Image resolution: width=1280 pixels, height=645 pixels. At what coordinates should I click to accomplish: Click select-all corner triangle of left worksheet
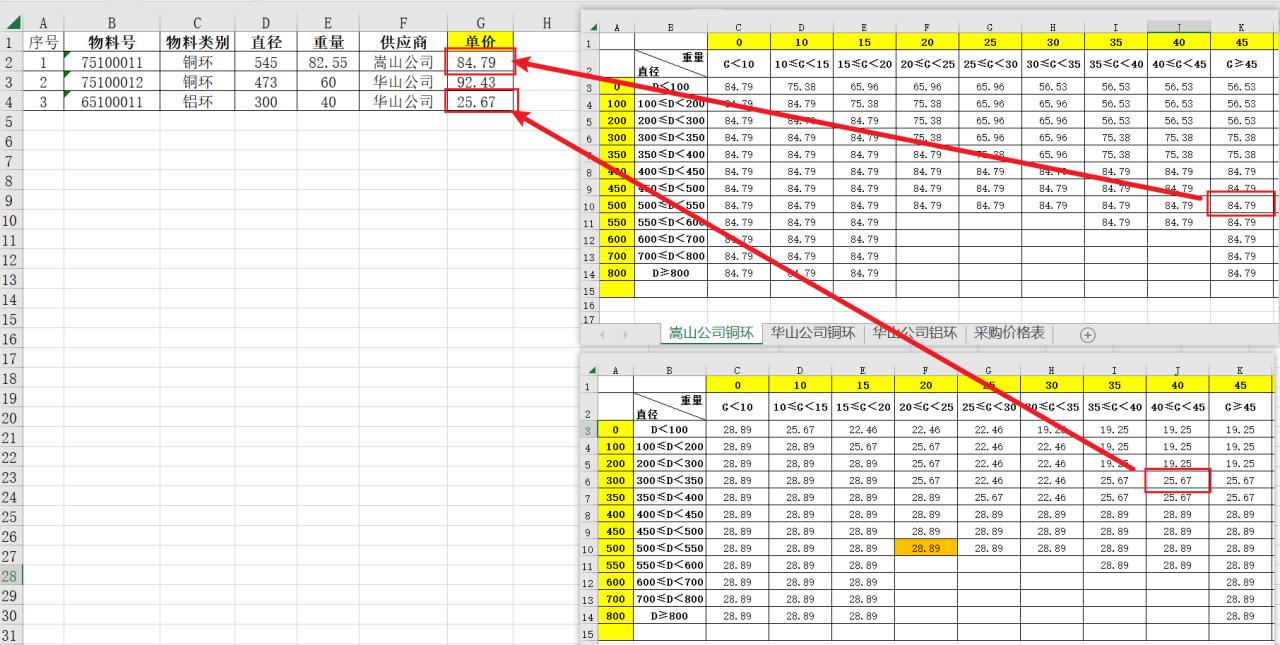point(12,21)
